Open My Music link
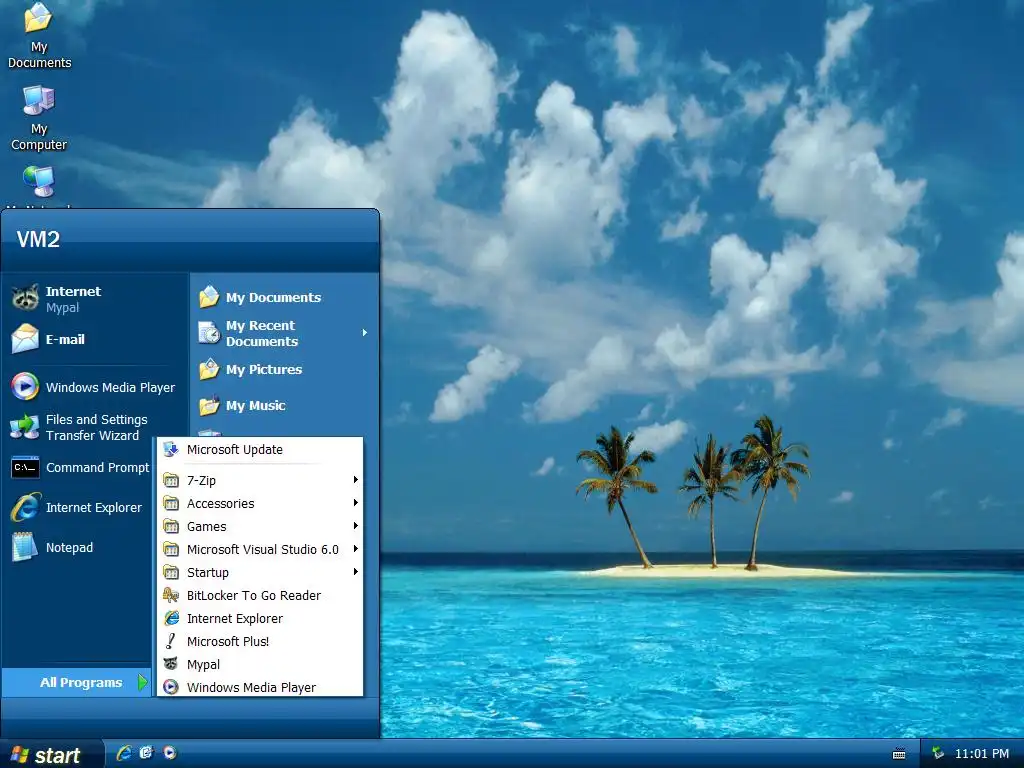This screenshot has height=768, width=1024. (x=255, y=406)
